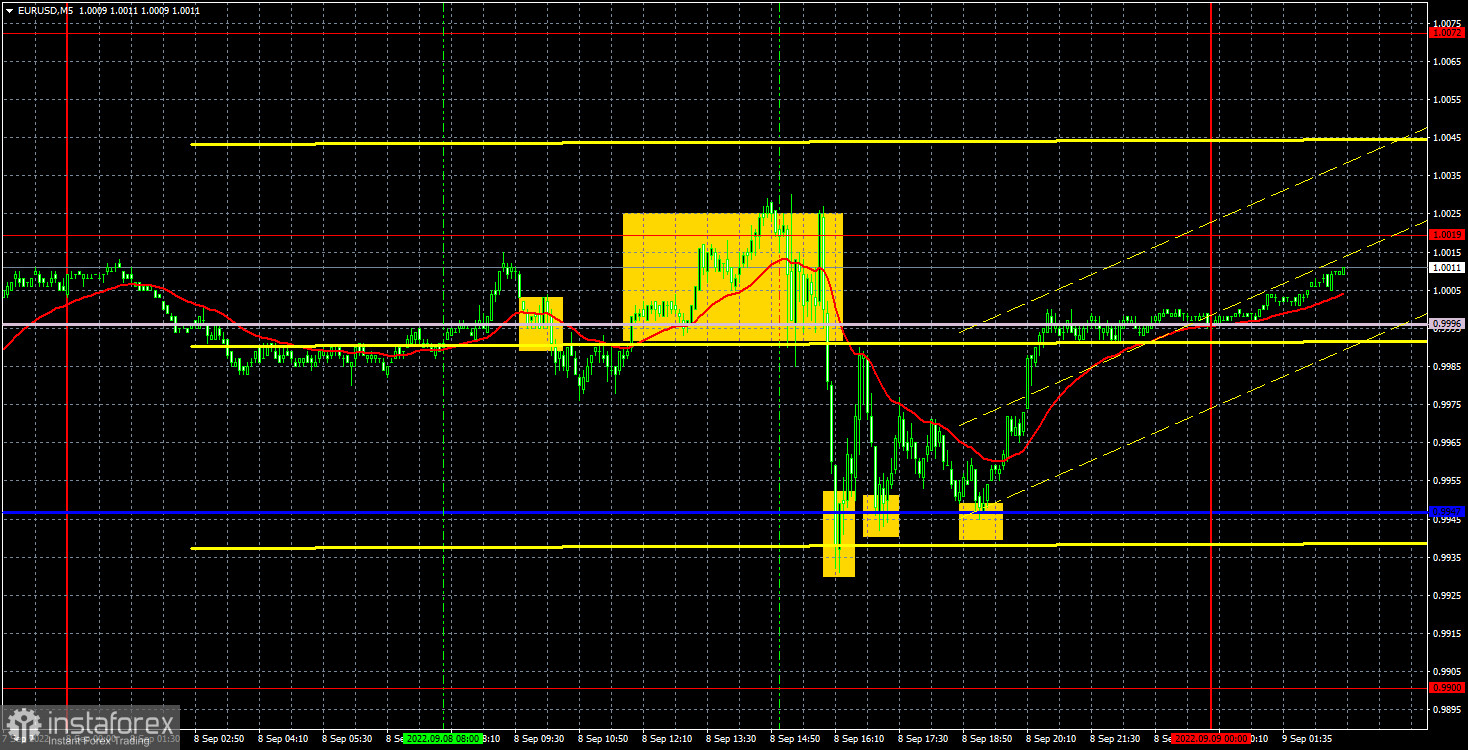
Task: Click the 0.9965 price axis value
Action: 1447,442
